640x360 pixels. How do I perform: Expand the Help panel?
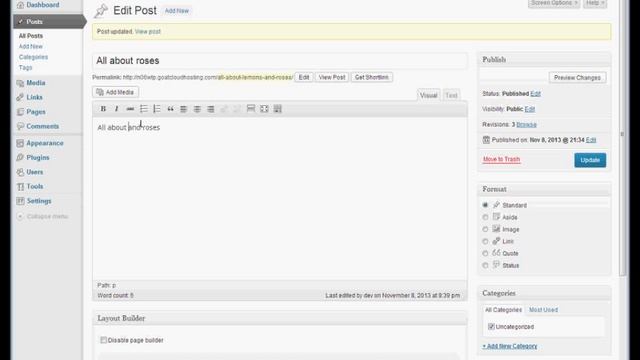click(595, 3)
